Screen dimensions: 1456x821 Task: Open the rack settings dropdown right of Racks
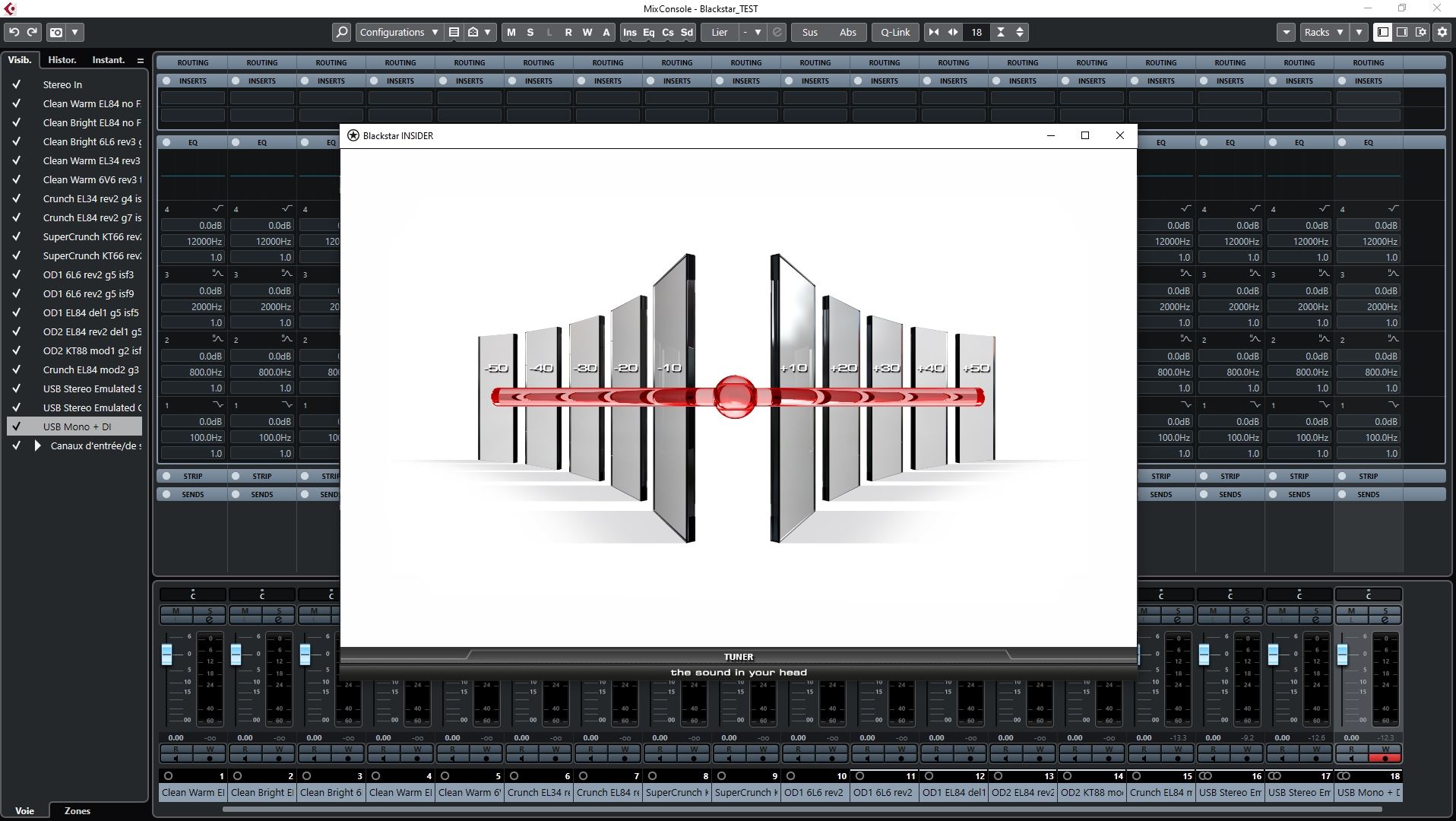click(1359, 32)
